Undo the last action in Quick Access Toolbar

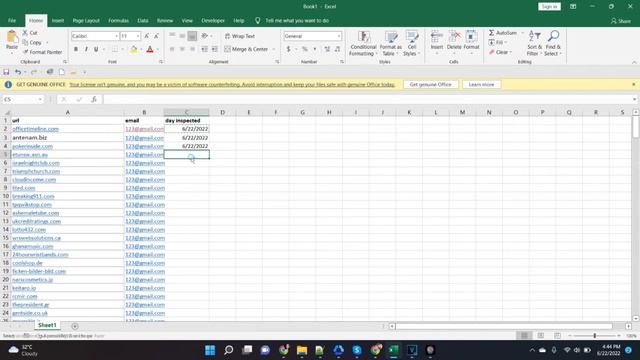coord(18,72)
